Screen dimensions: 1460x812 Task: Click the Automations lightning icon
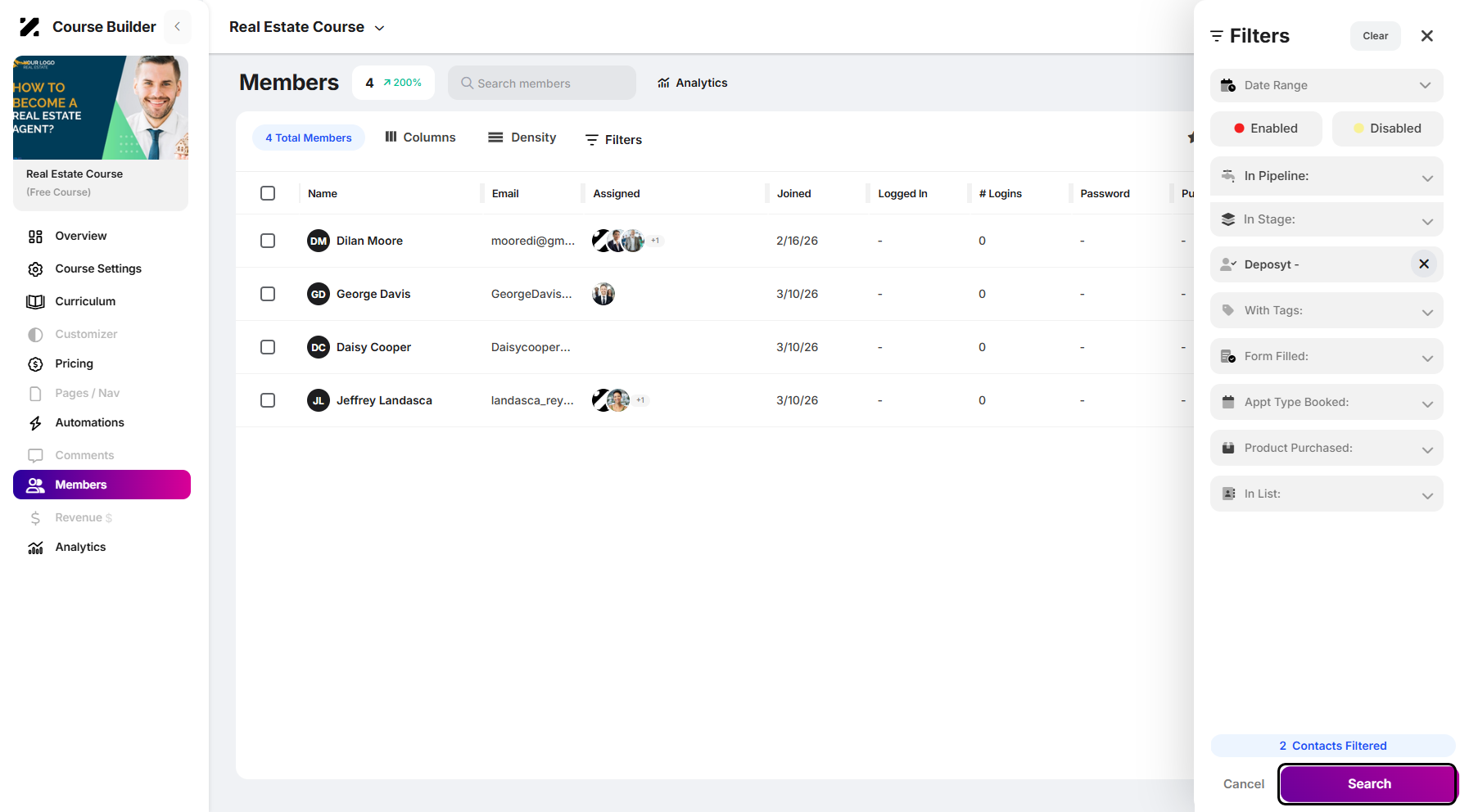point(35,423)
